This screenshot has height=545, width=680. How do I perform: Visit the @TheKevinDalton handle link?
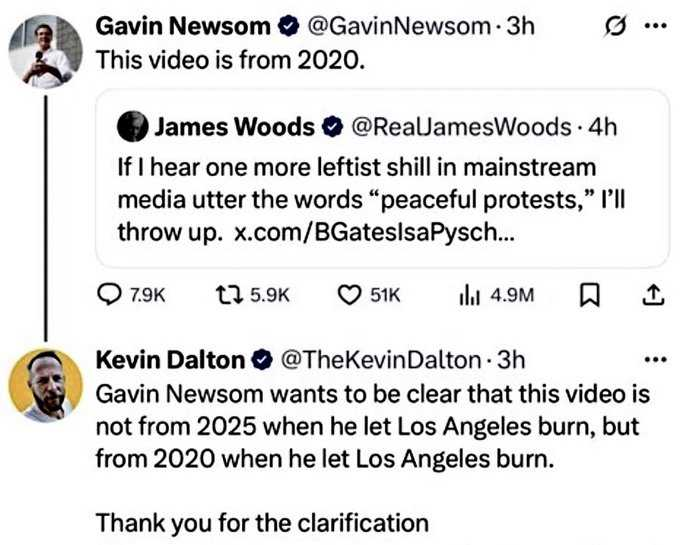click(x=381, y=360)
